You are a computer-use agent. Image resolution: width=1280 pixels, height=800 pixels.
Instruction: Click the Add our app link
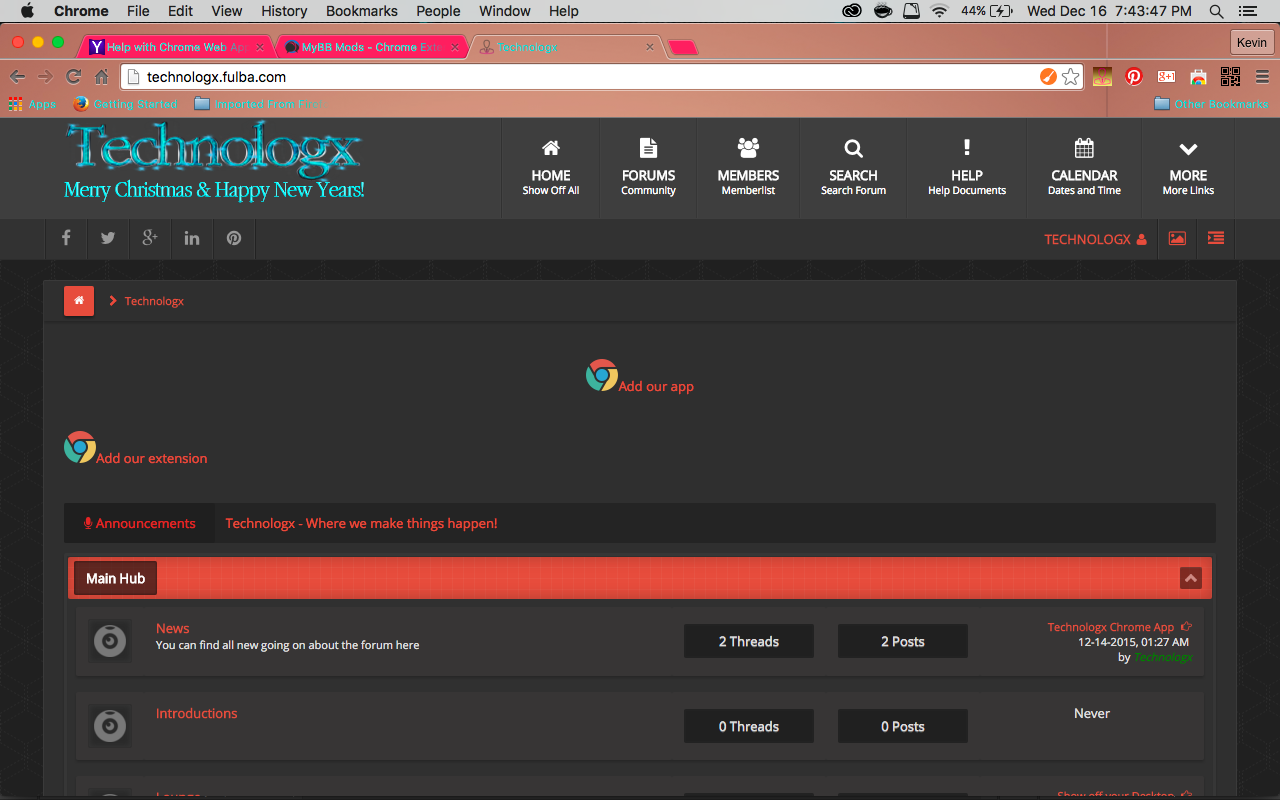pyautogui.click(x=656, y=386)
